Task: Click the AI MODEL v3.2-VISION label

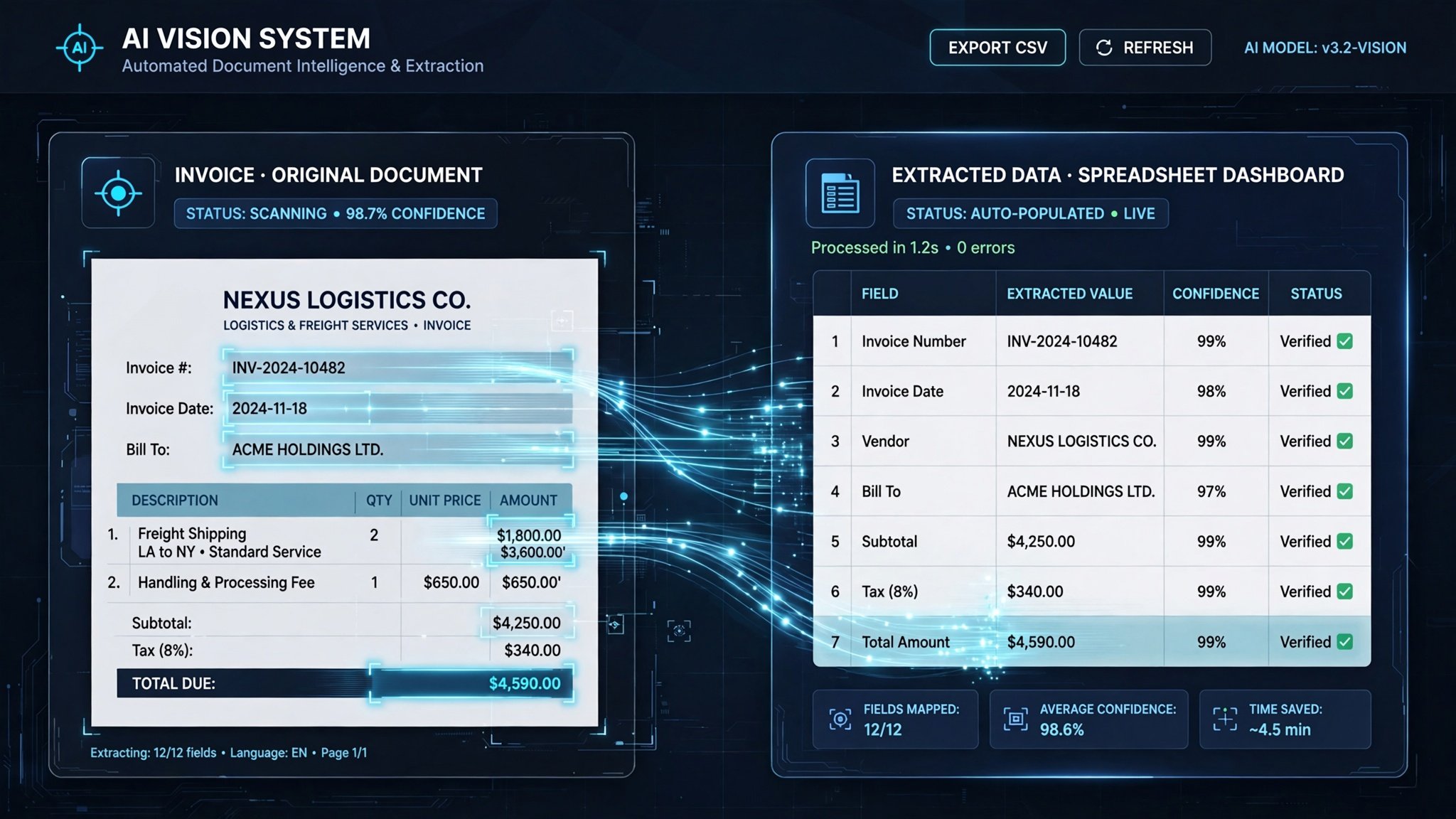Action: pyautogui.click(x=1325, y=48)
